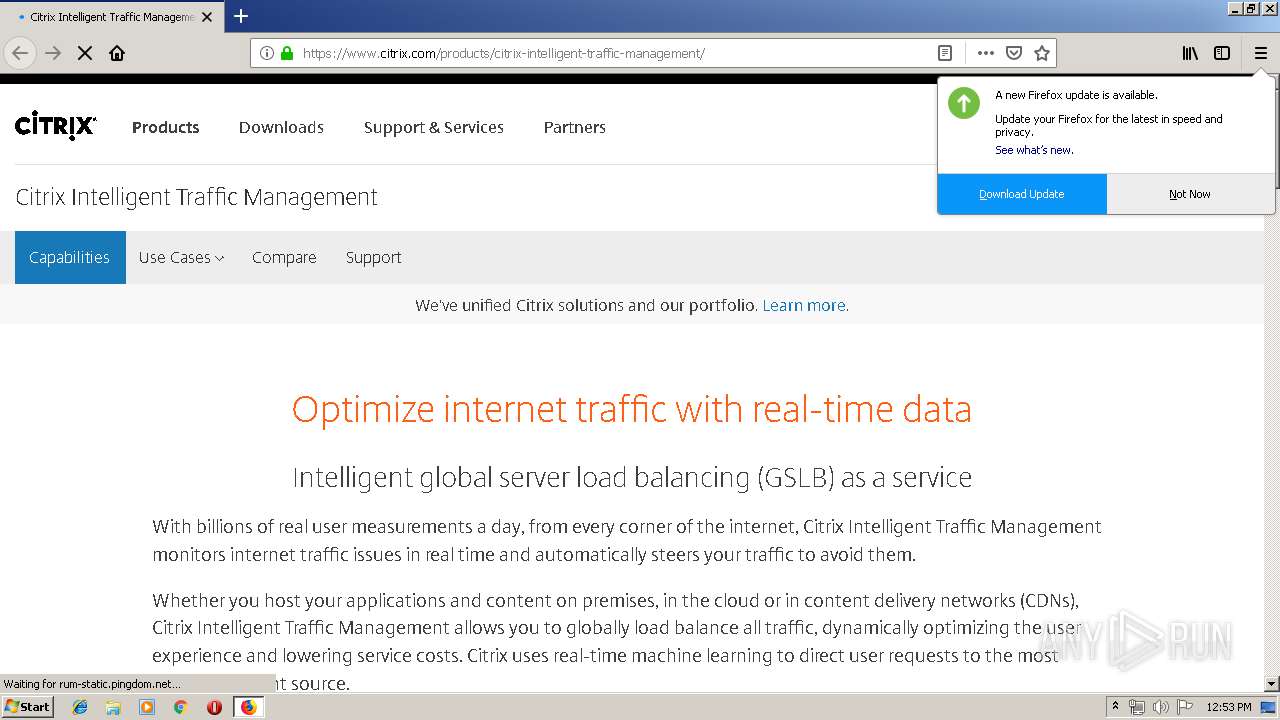Save page to Pocket
The width and height of the screenshot is (1280, 720).
point(1014,53)
